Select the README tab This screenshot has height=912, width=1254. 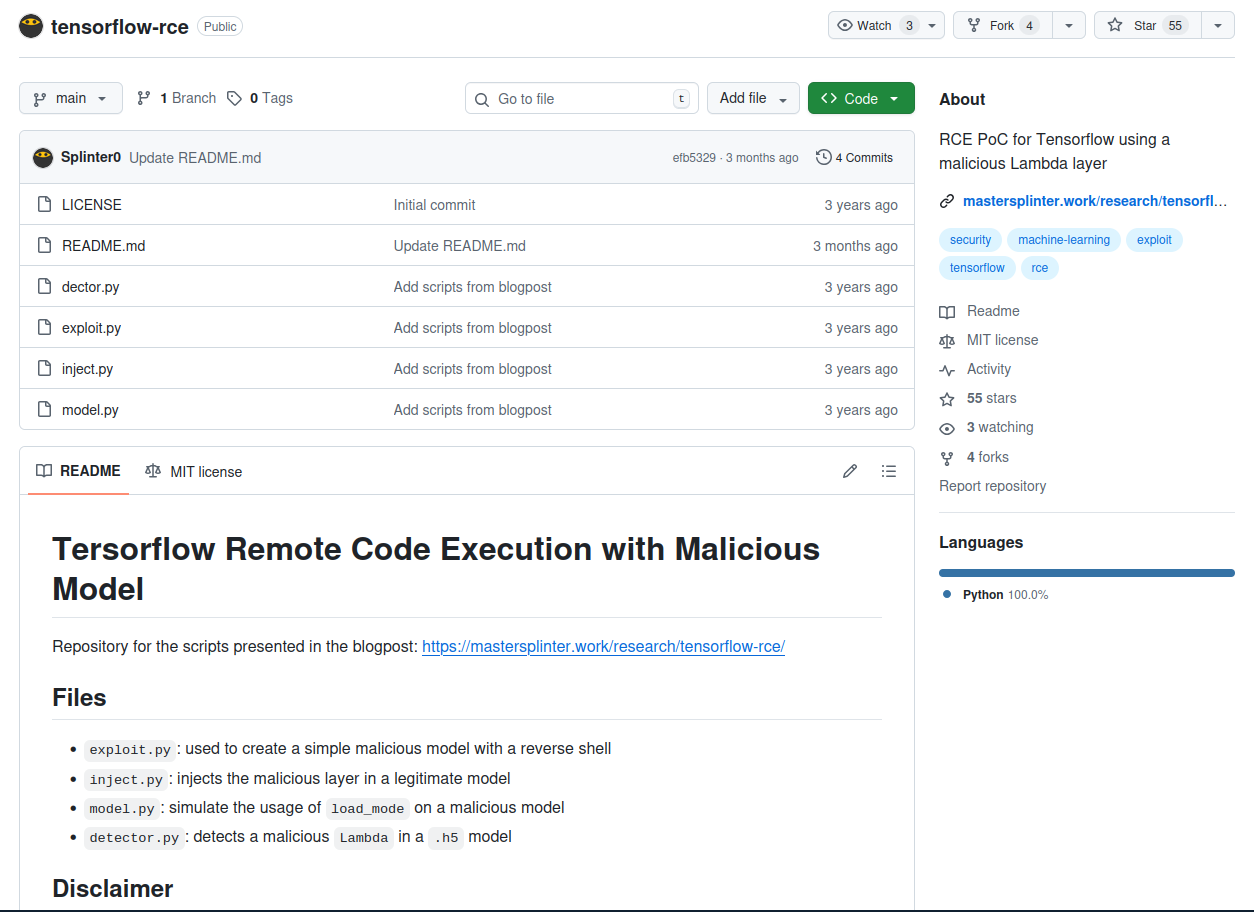pos(78,471)
